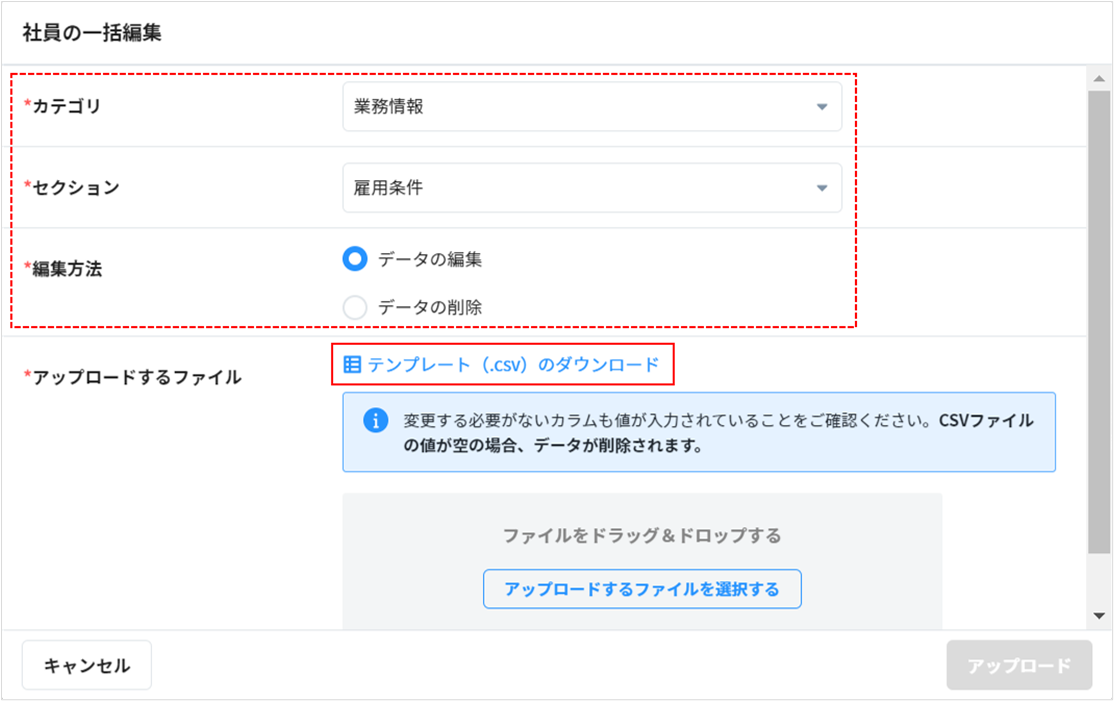
Task: Click the セクション field label
Action: tap(76, 188)
